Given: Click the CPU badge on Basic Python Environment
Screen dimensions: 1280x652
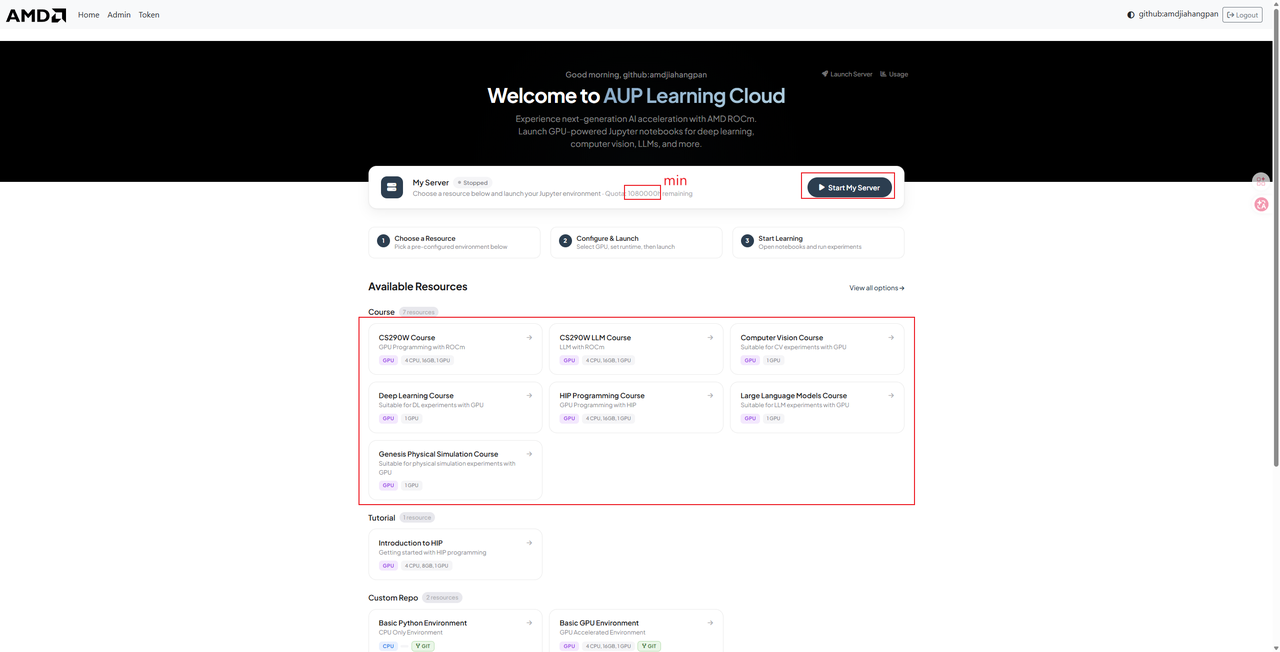Looking at the screenshot, I should coord(388,646).
